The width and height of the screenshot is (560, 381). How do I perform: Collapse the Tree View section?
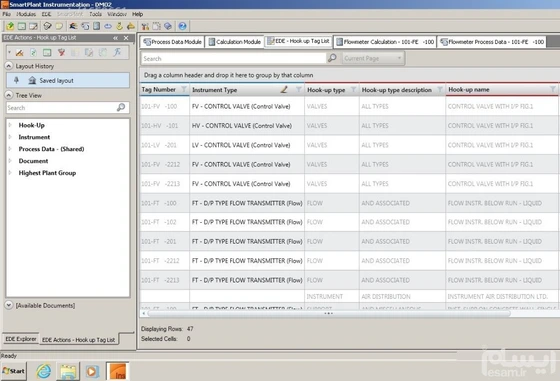click(x=9, y=95)
